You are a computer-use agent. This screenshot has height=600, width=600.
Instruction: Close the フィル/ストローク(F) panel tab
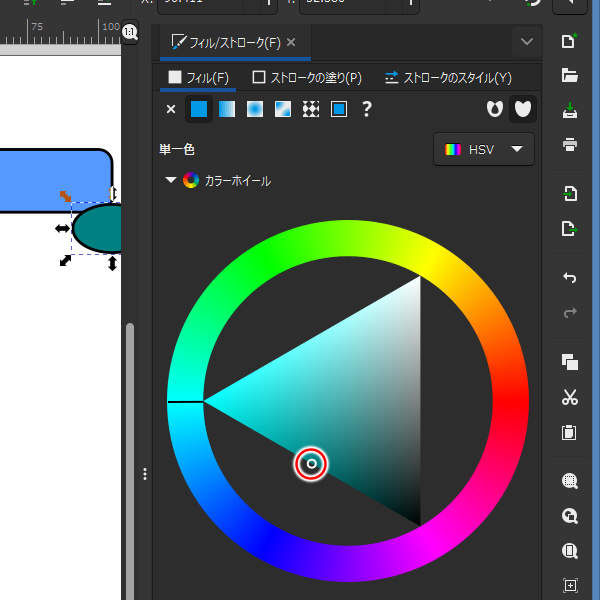291,42
